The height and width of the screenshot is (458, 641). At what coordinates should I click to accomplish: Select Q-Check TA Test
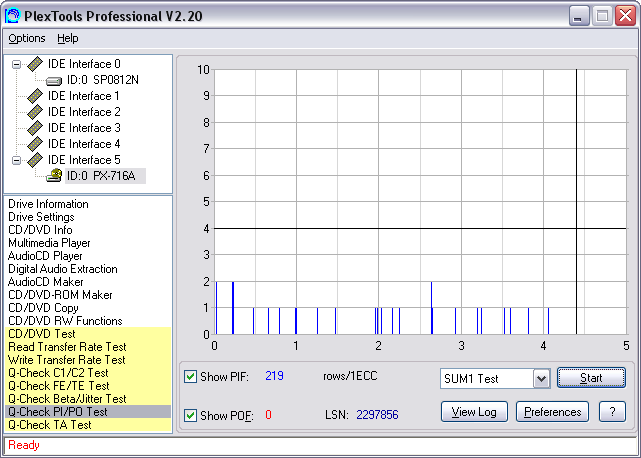point(88,425)
